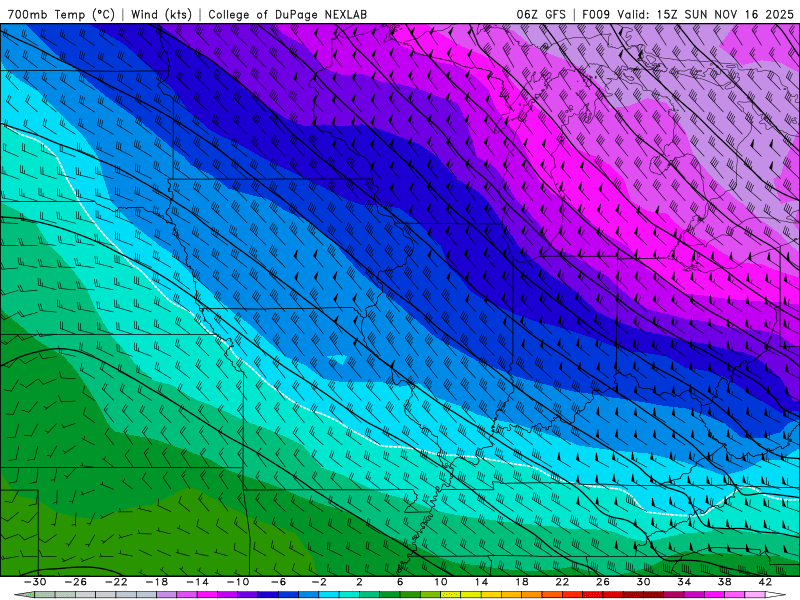The image size is (800, 600).
Task: Click the 2 value on the temperature scale
Action: point(359,582)
